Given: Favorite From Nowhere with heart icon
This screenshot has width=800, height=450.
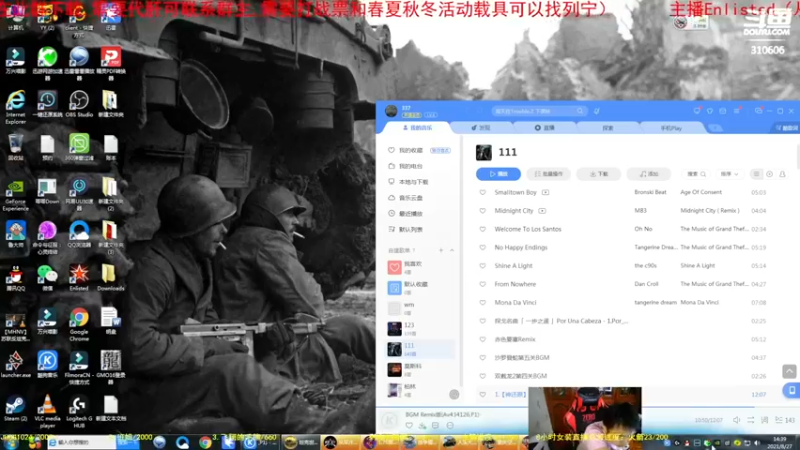Looking at the screenshot, I should pos(482,284).
